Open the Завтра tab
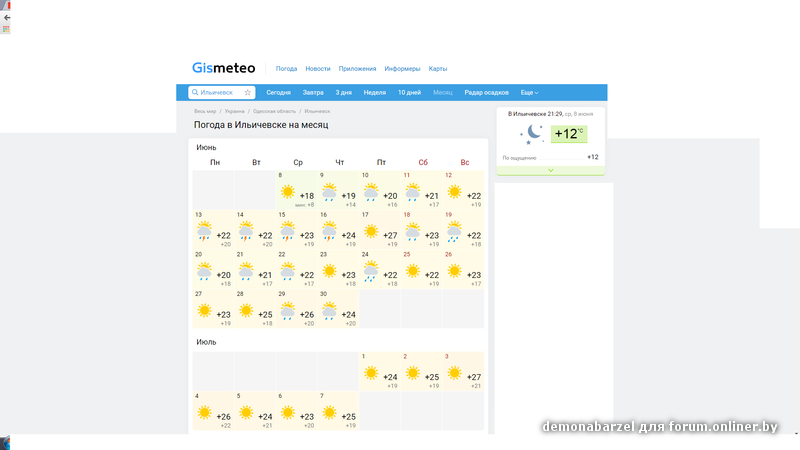This screenshot has height=450, width=800. pyautogui.click(x=313, y=92)
